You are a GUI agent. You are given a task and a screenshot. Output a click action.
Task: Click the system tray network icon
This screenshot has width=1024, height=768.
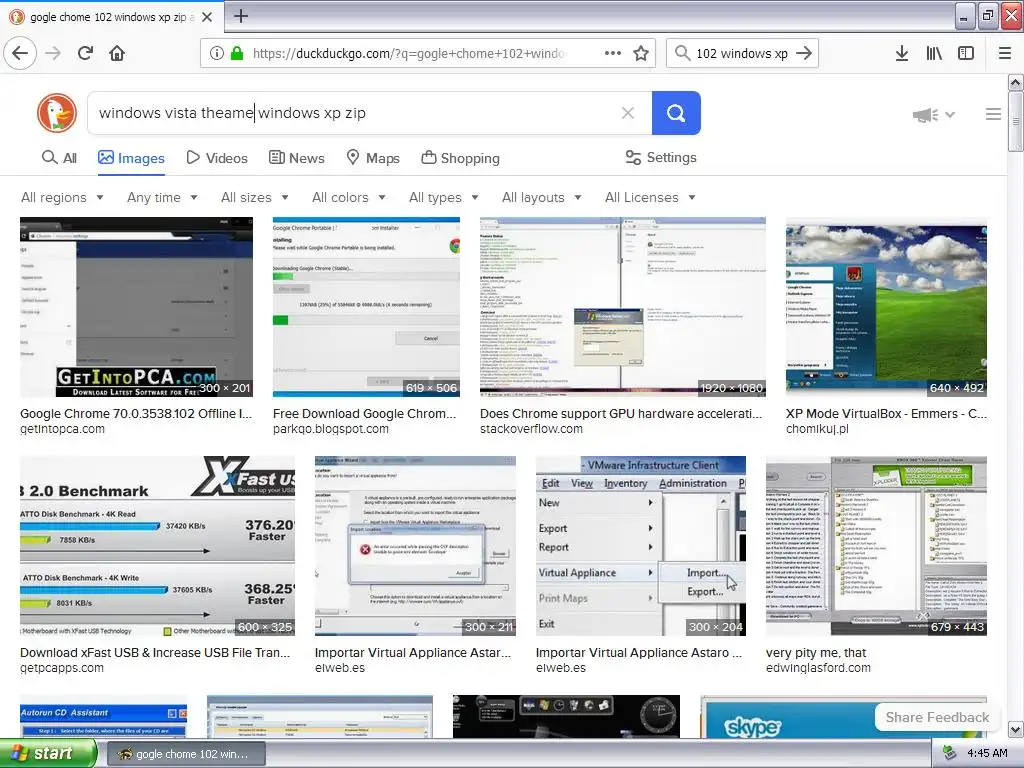pyautogui.click(x=950, y=754)
